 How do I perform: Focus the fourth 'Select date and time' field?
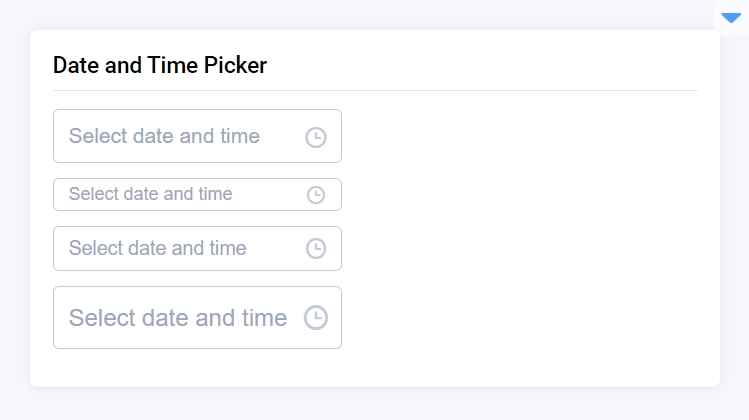point(180,318)
